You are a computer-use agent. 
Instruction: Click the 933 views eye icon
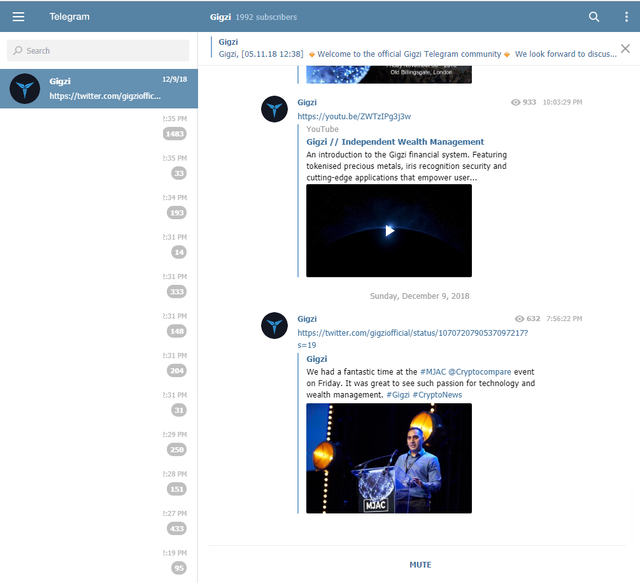[x=516, y=102]
